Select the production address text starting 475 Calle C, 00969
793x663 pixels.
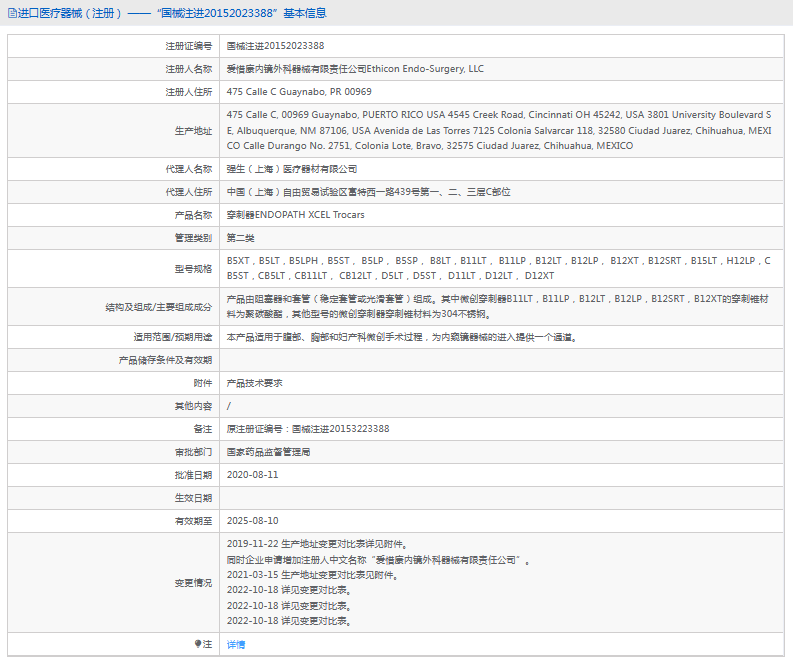click(499, 130)
